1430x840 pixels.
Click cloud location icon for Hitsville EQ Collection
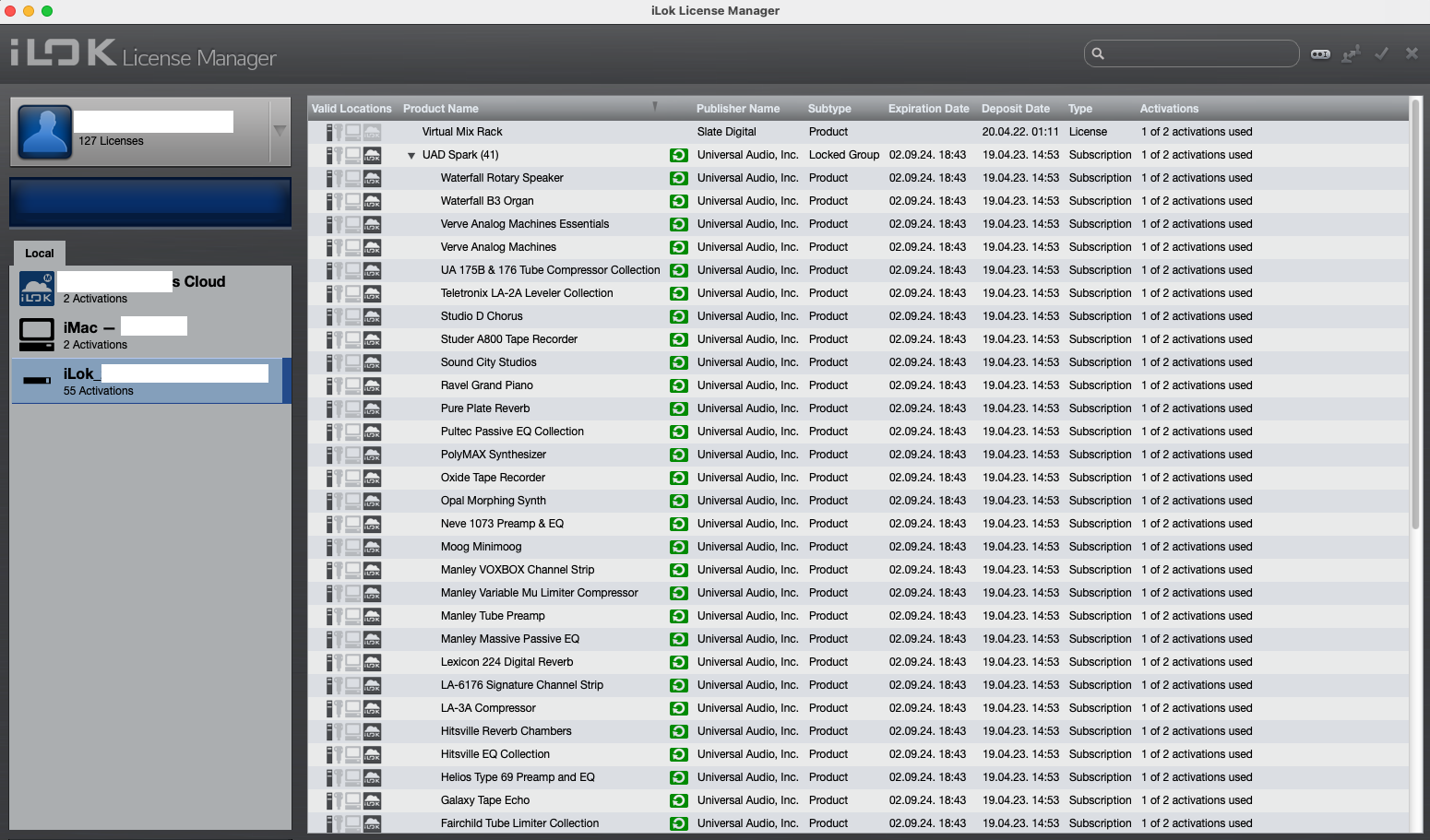click(372, 754)
